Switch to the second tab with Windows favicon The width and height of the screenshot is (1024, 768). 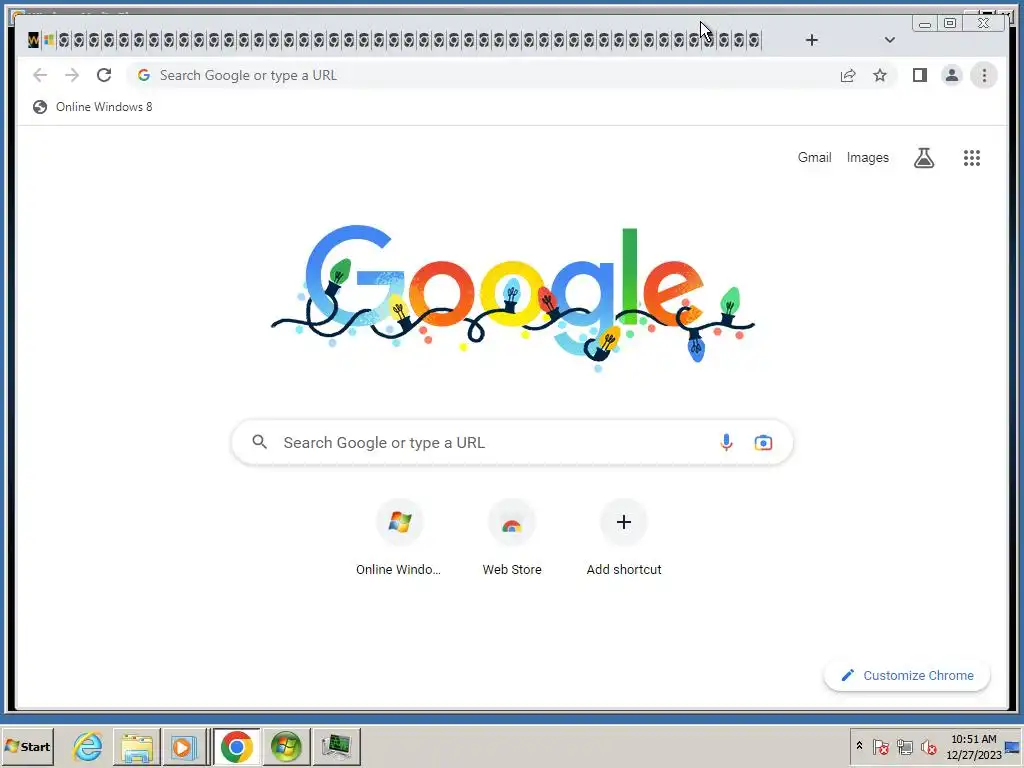[48, 40]
